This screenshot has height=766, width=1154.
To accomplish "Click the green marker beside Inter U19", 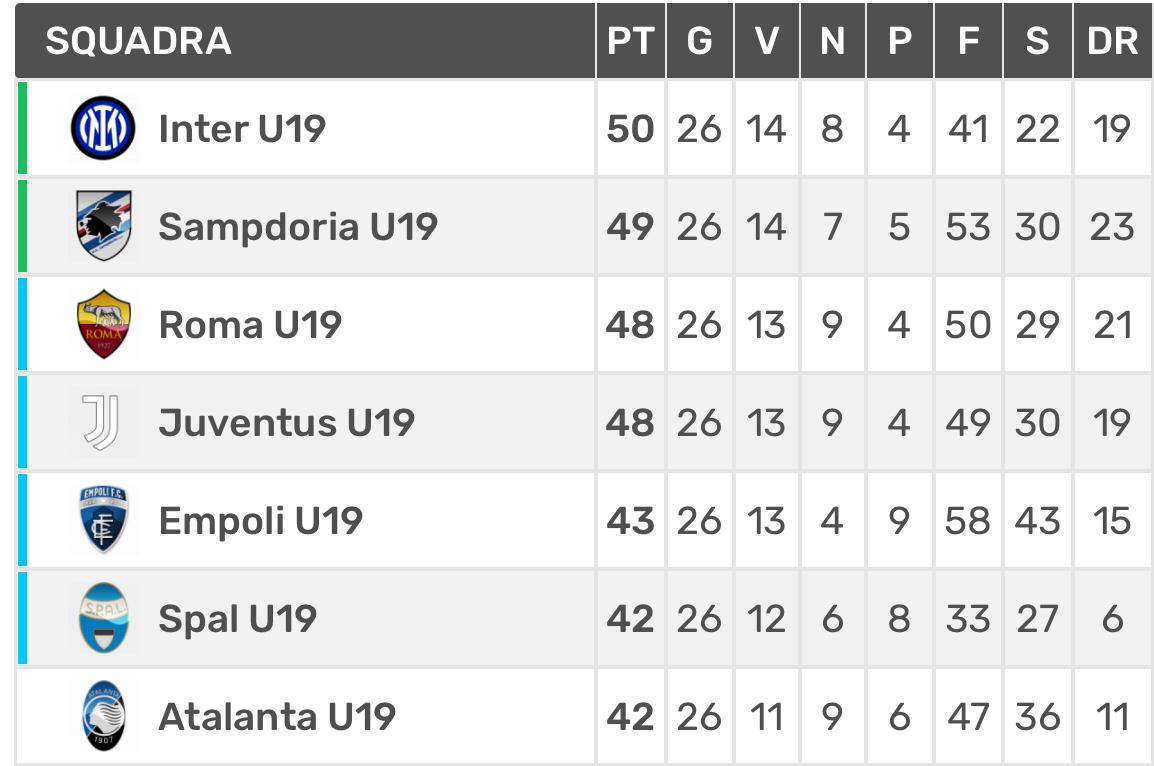I will coord(22,128).
